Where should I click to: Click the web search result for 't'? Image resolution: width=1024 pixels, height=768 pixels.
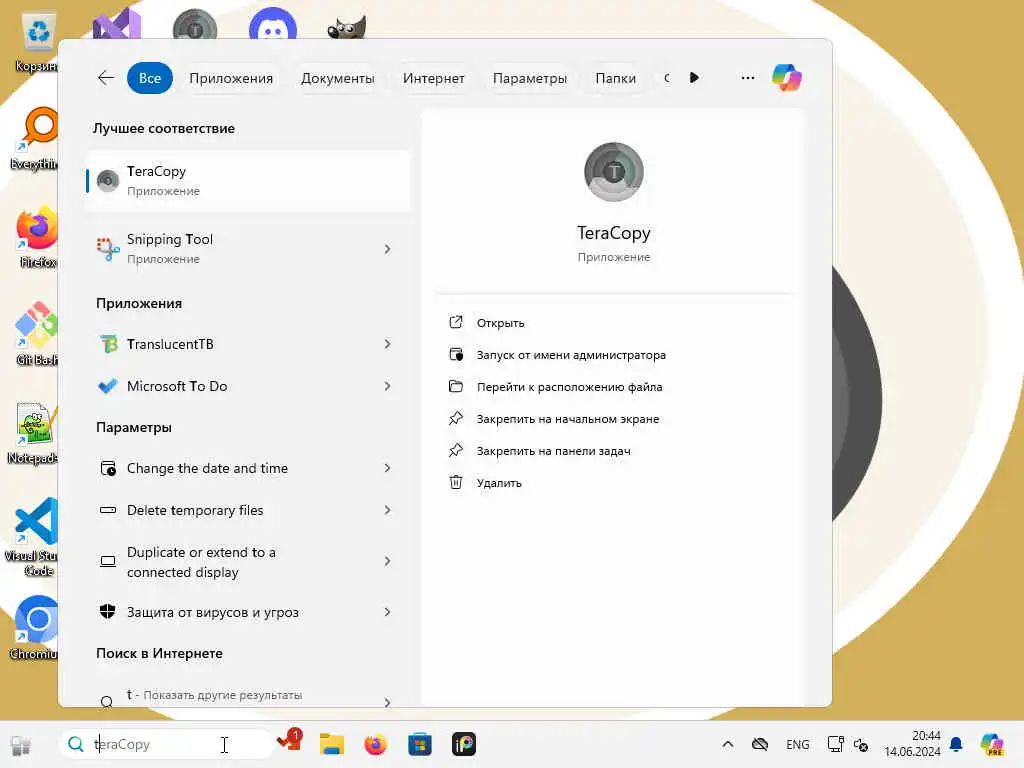[248, 697]
